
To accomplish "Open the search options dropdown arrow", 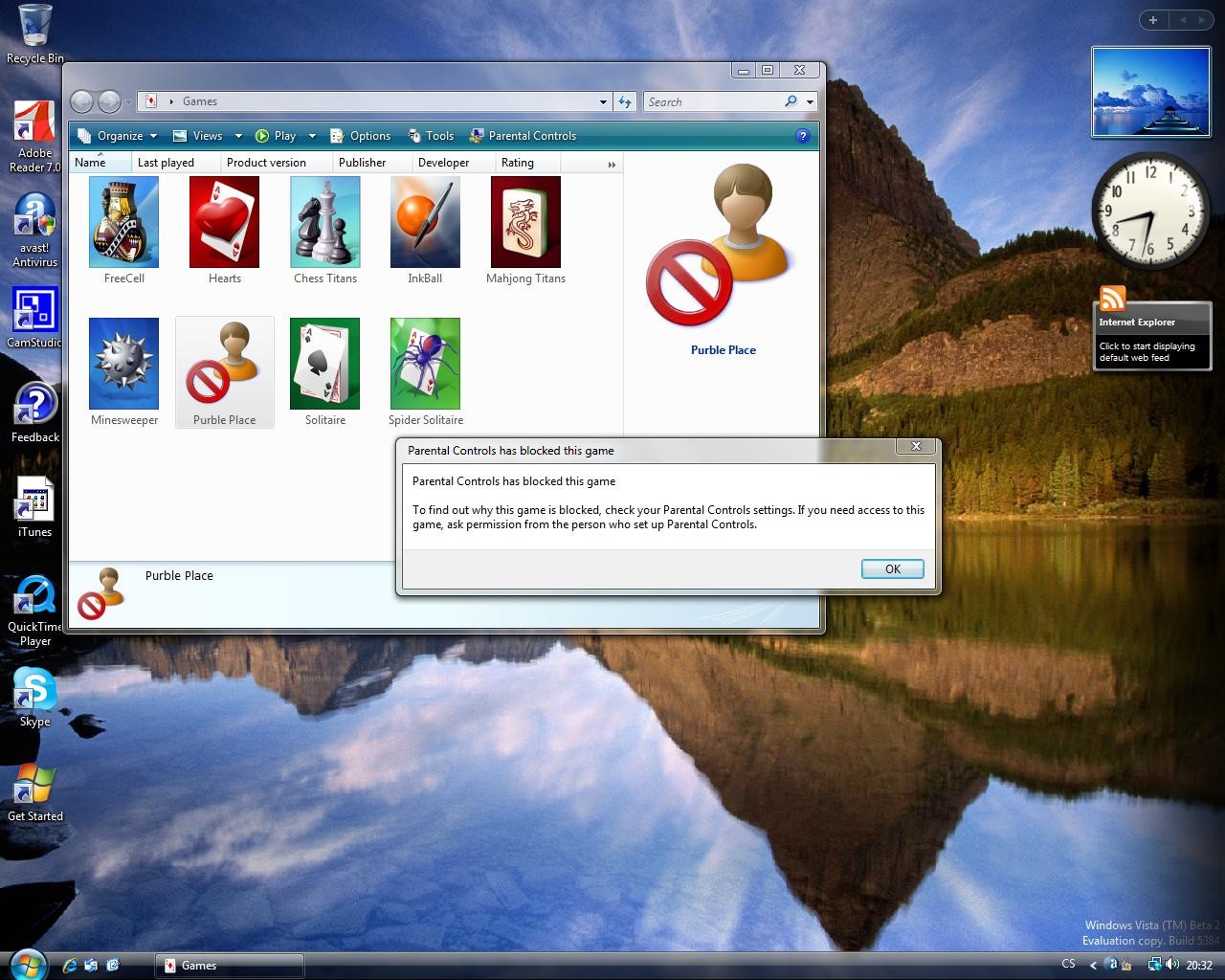I will point(810,101).
